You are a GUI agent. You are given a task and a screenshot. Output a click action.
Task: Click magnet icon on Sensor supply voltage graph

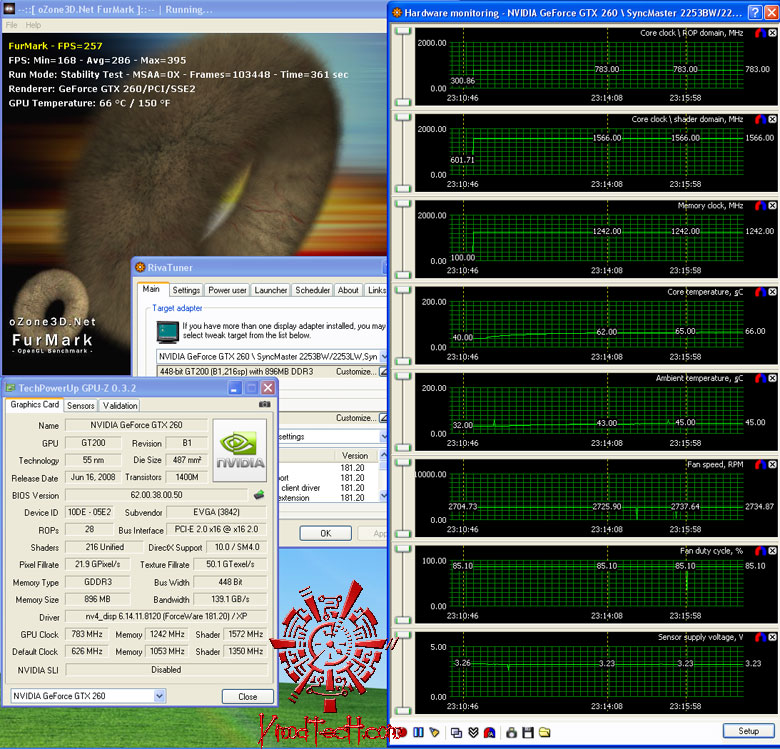click(x=761, y=637)
